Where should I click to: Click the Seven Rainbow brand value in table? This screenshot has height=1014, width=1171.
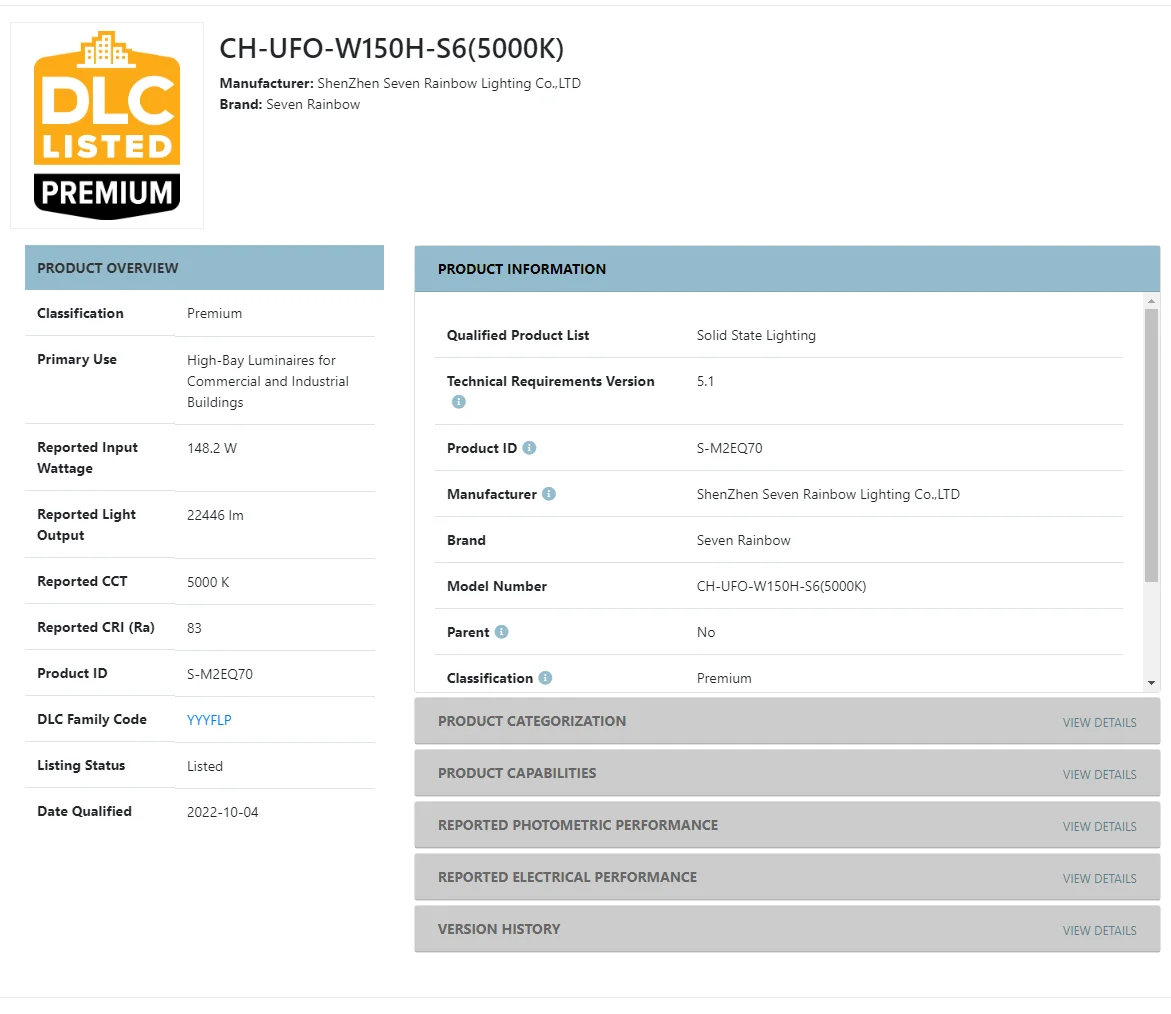click(743, 540)
